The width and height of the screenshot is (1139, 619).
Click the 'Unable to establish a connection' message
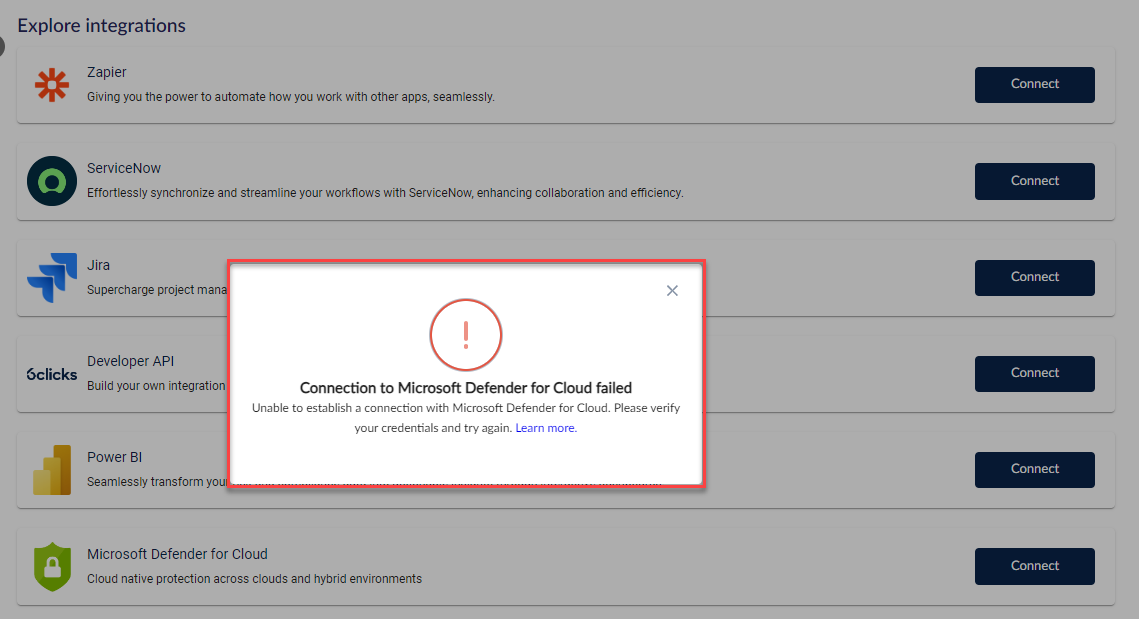[466, 418]
